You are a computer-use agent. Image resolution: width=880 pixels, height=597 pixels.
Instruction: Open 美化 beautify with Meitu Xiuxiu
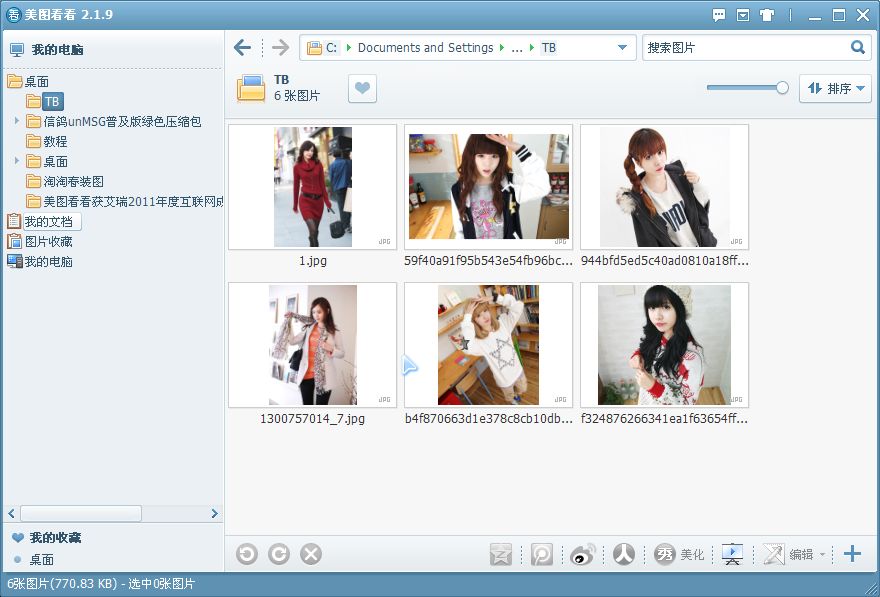coord(679,554)
